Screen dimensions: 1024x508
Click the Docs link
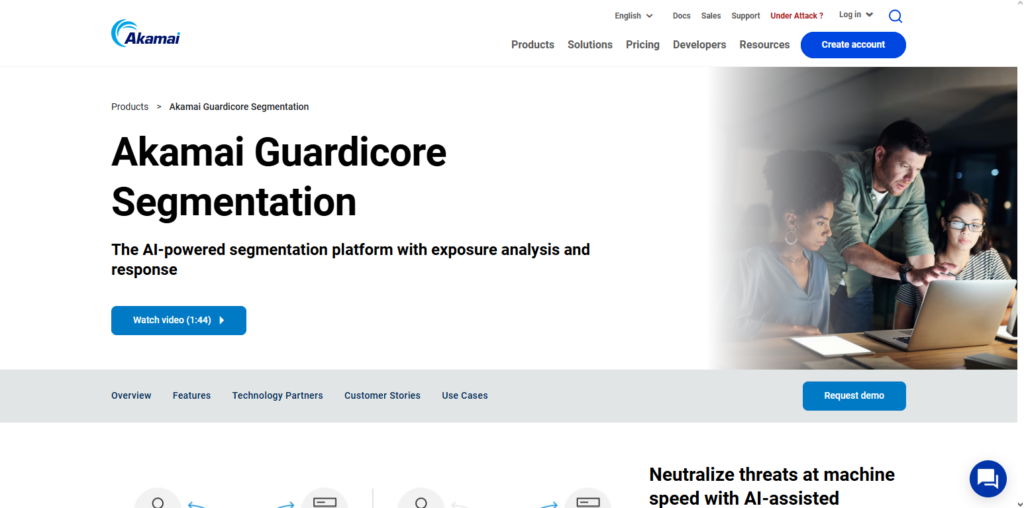(x=681, y=16)
